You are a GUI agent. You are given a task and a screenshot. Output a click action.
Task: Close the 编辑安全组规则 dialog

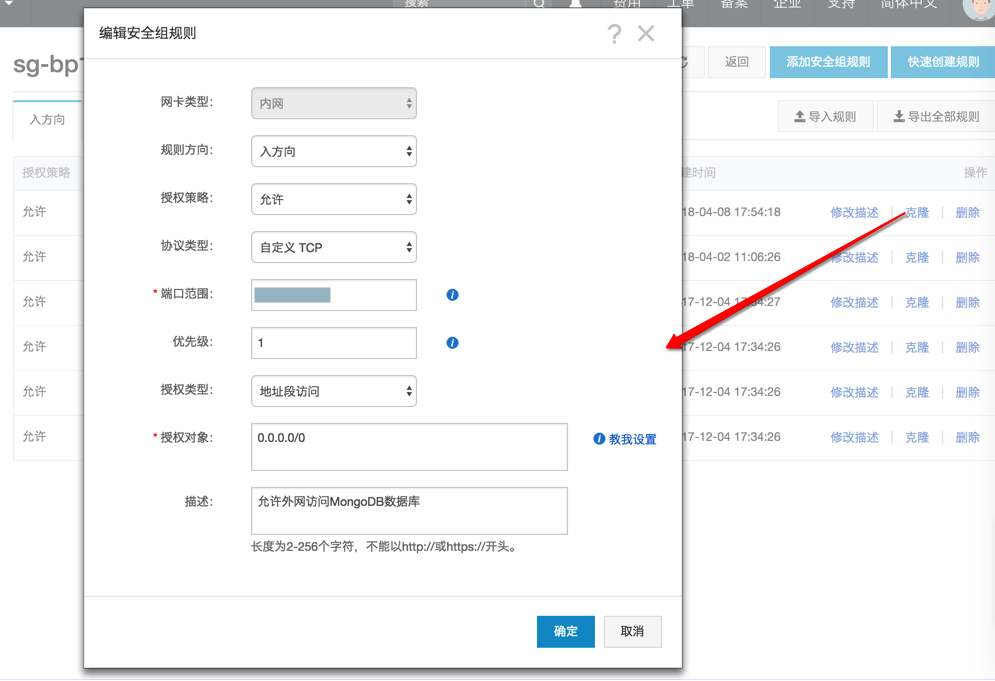pos(646,33)
